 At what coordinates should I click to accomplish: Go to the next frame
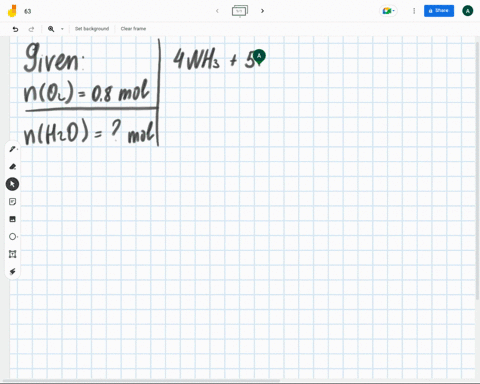pyautogui.click(x=262, y=11)
